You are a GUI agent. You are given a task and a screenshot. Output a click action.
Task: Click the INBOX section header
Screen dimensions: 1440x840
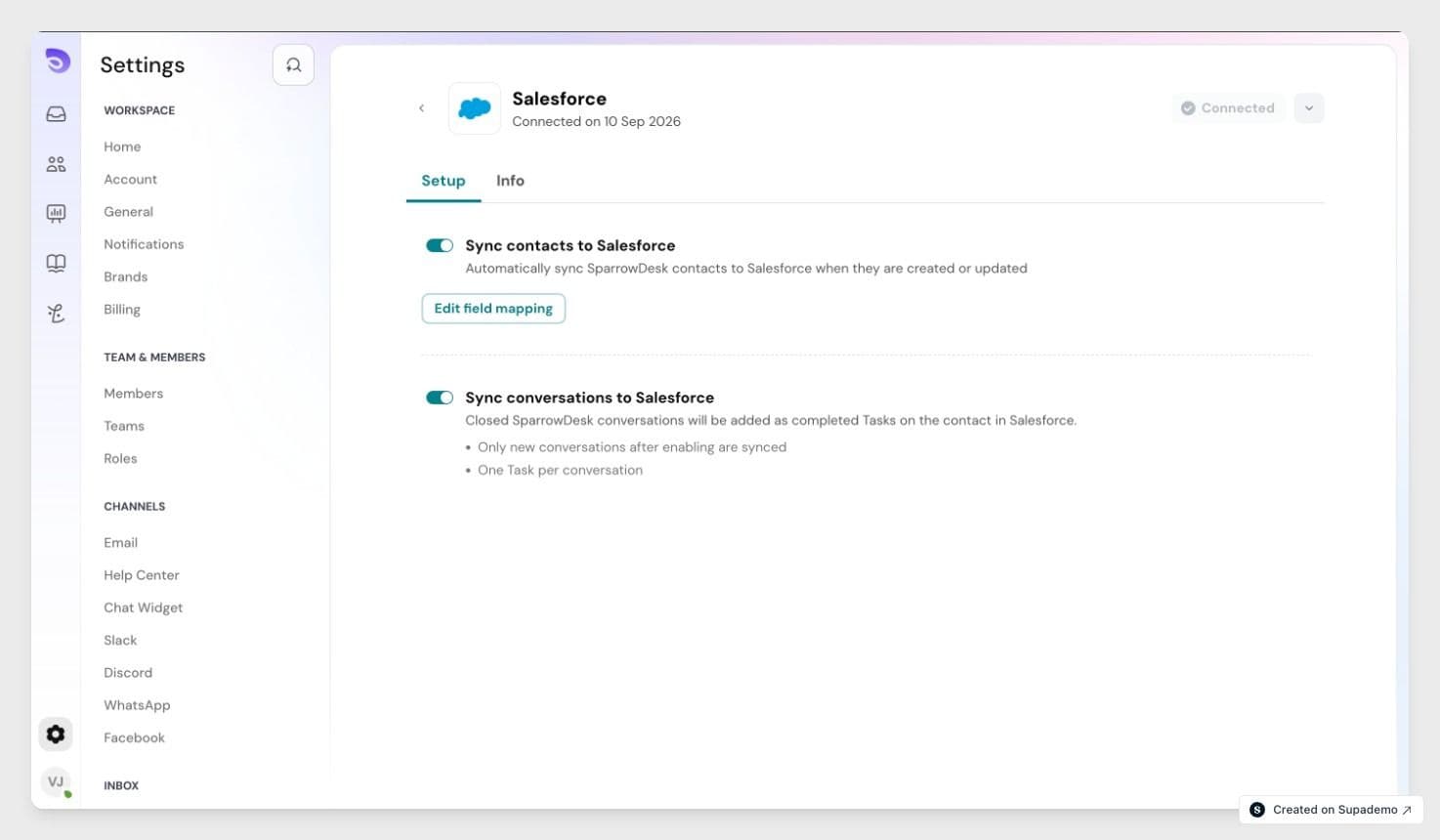point(121,786)
